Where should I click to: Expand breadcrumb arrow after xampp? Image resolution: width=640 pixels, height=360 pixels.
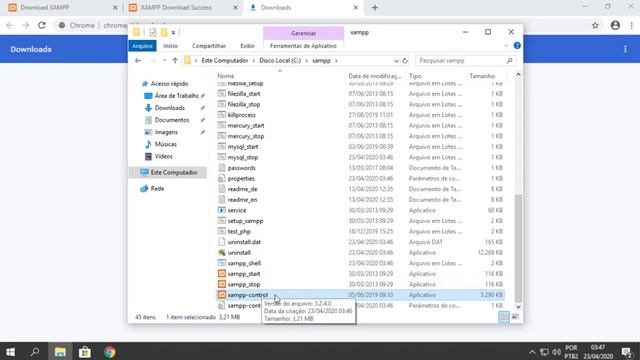point(336,61)
